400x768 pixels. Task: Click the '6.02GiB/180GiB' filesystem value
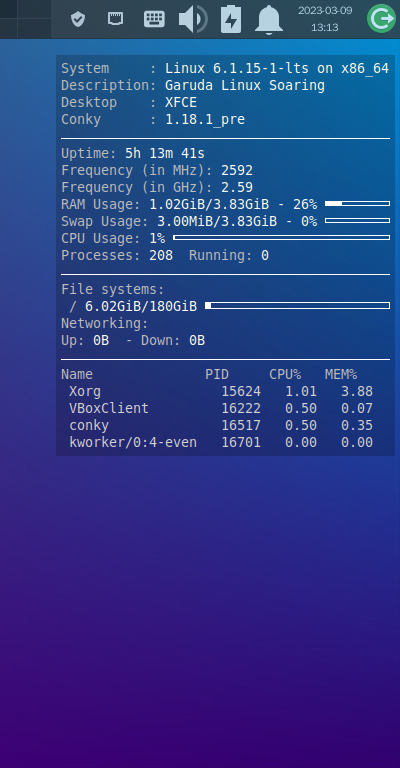(141, 307)
